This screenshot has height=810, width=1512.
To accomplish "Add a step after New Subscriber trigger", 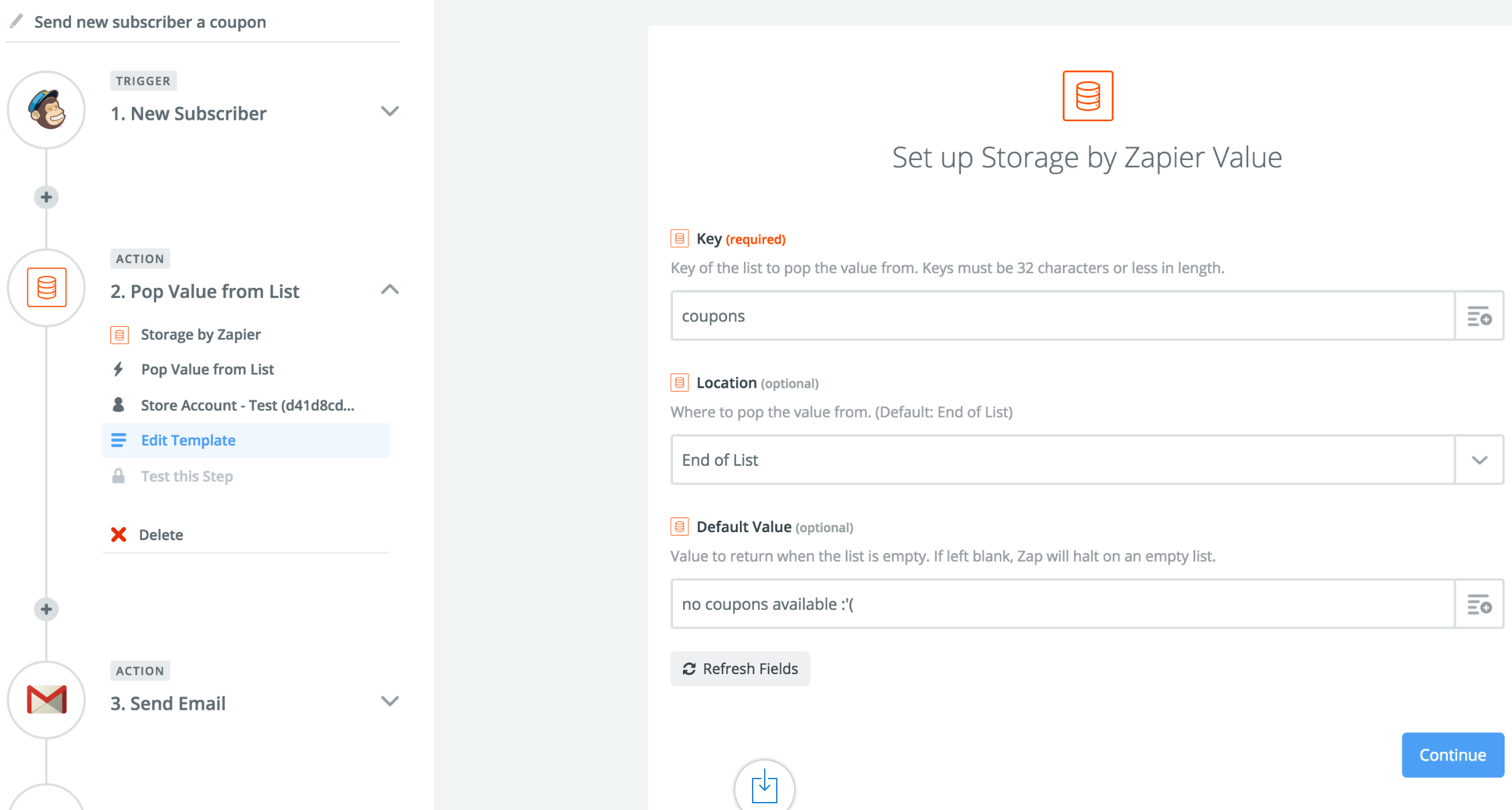I will [x=46, y=197].
